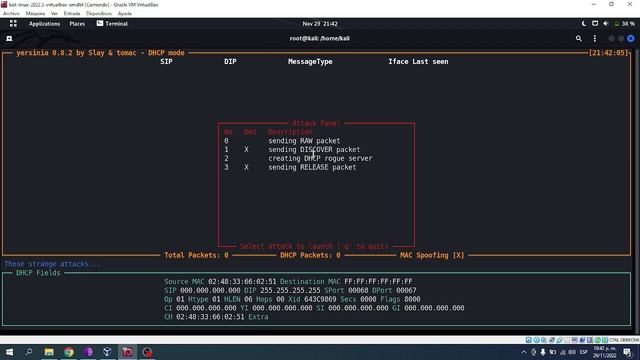Open Windows notification center icon

(628, 352)
